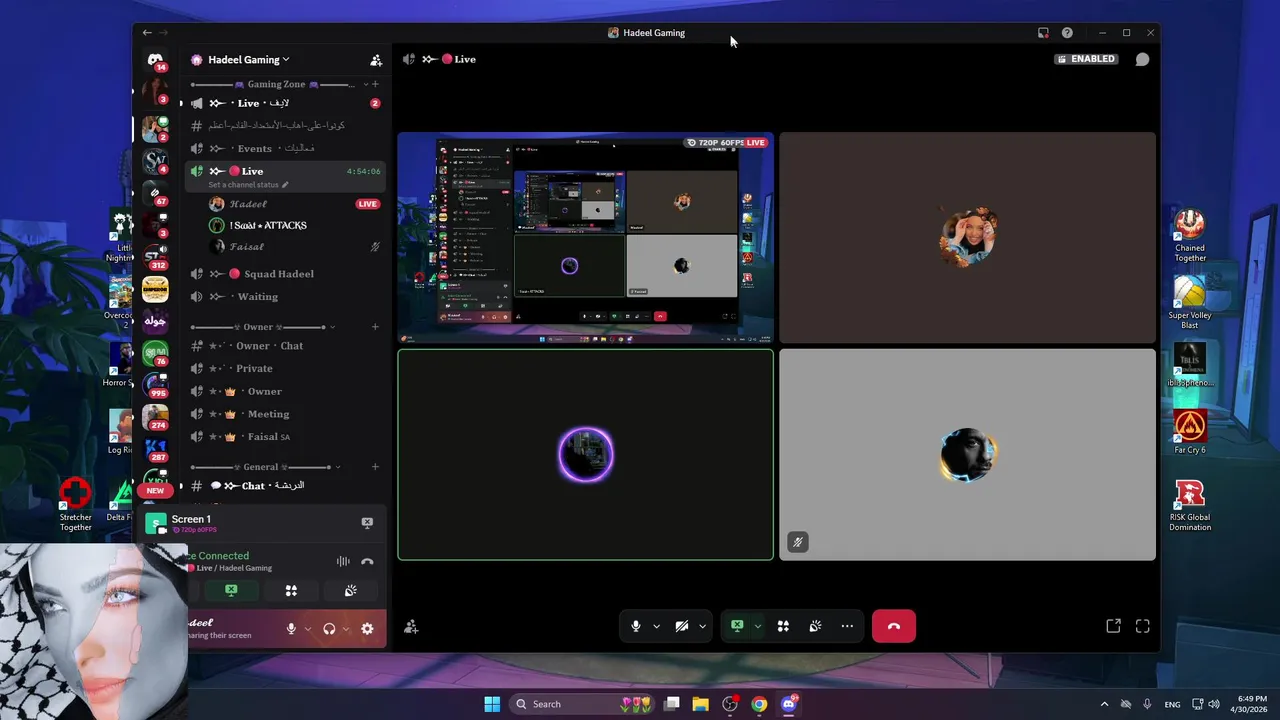Screen dimensions: 1280x720
Task: Launch Far Cry 6 desktop shortcut
Action: [1190, 431]
